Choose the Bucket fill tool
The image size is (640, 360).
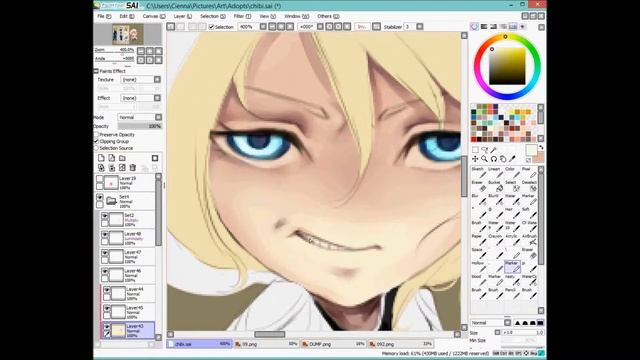point(496,186)
